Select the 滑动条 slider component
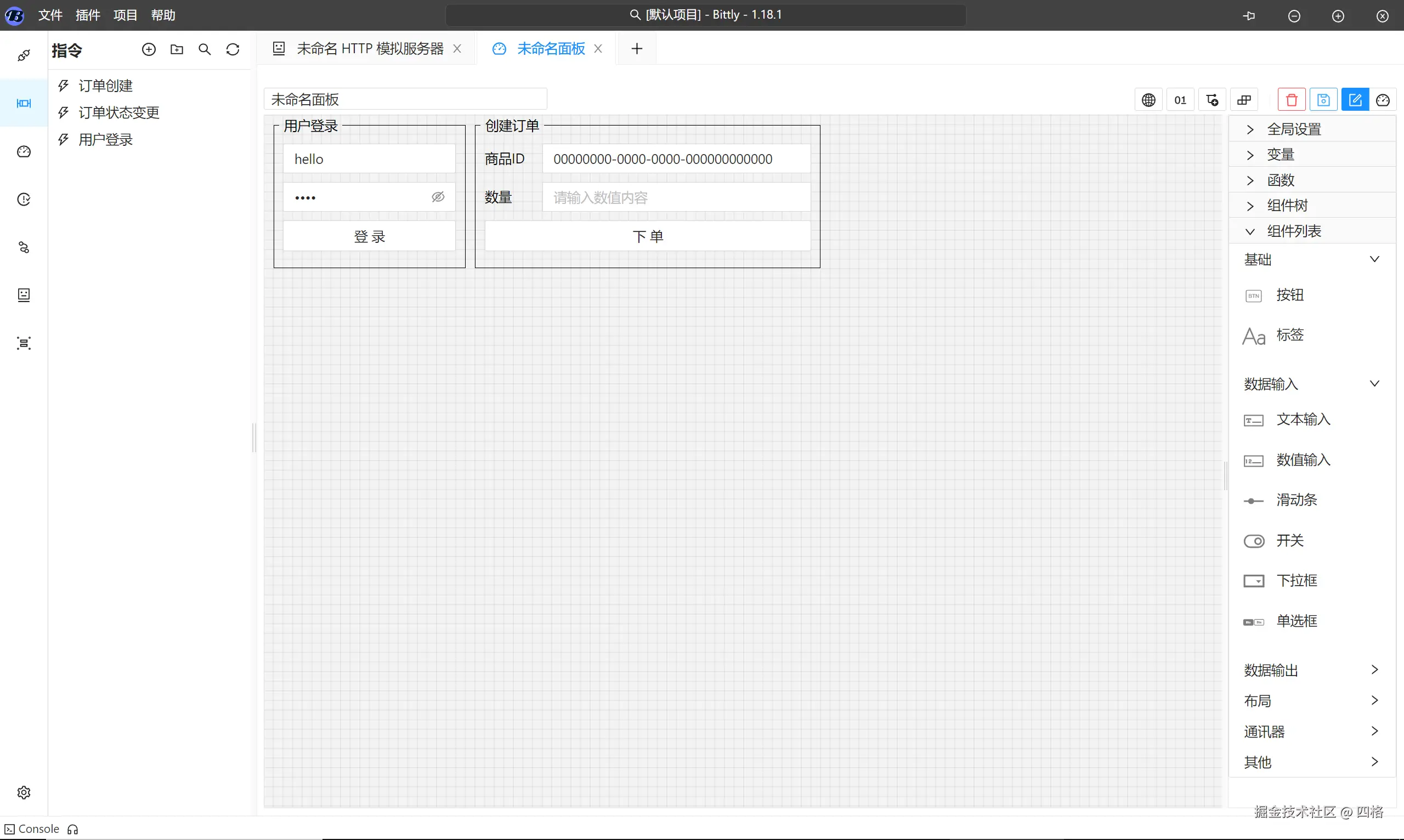This screenshot has width=1404, height=840. click(1296, 500)
